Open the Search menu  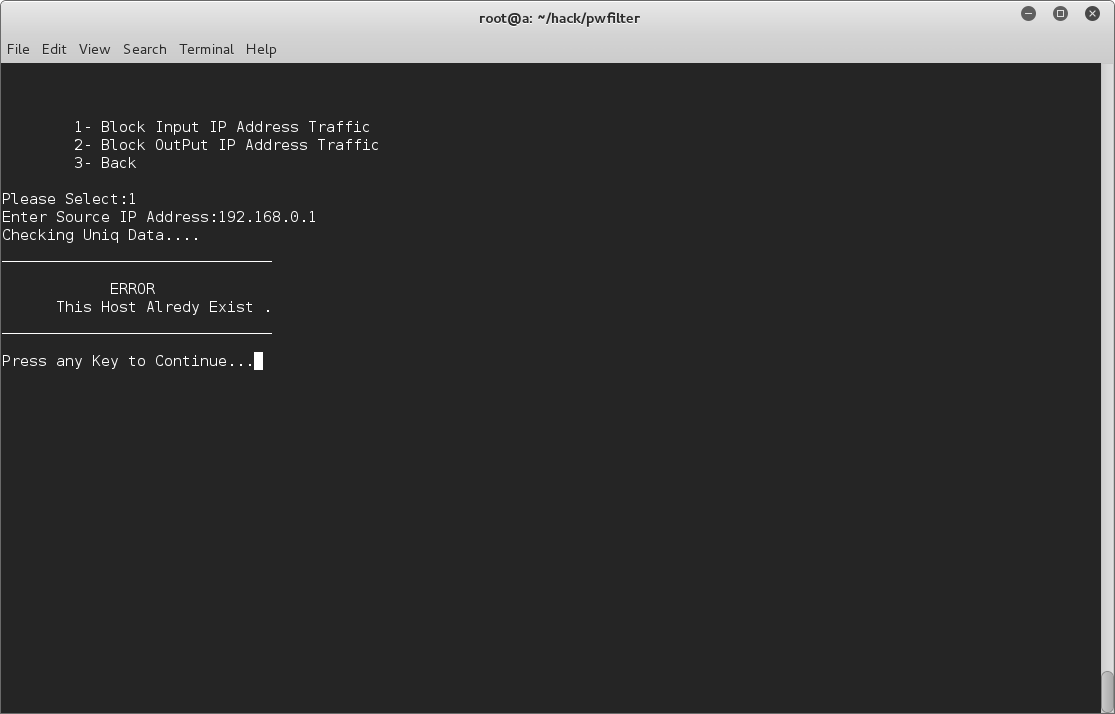pyautogui.click(x=144, y=48)
